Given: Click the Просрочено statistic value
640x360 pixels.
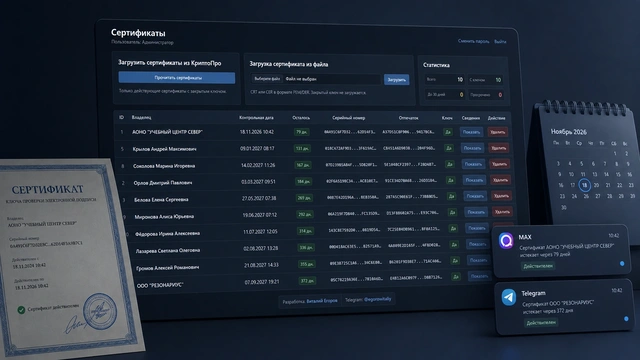Looking at the screenshot, I should 500,95.
